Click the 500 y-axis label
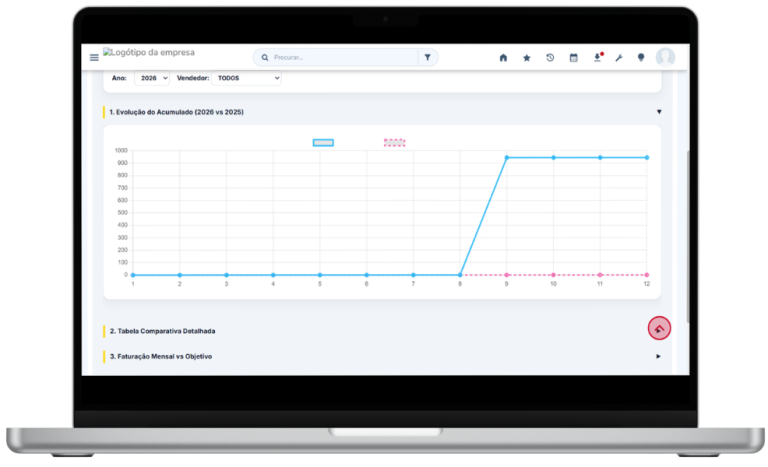Viewport: 768px width, 467px height. [x=122, y=213]
